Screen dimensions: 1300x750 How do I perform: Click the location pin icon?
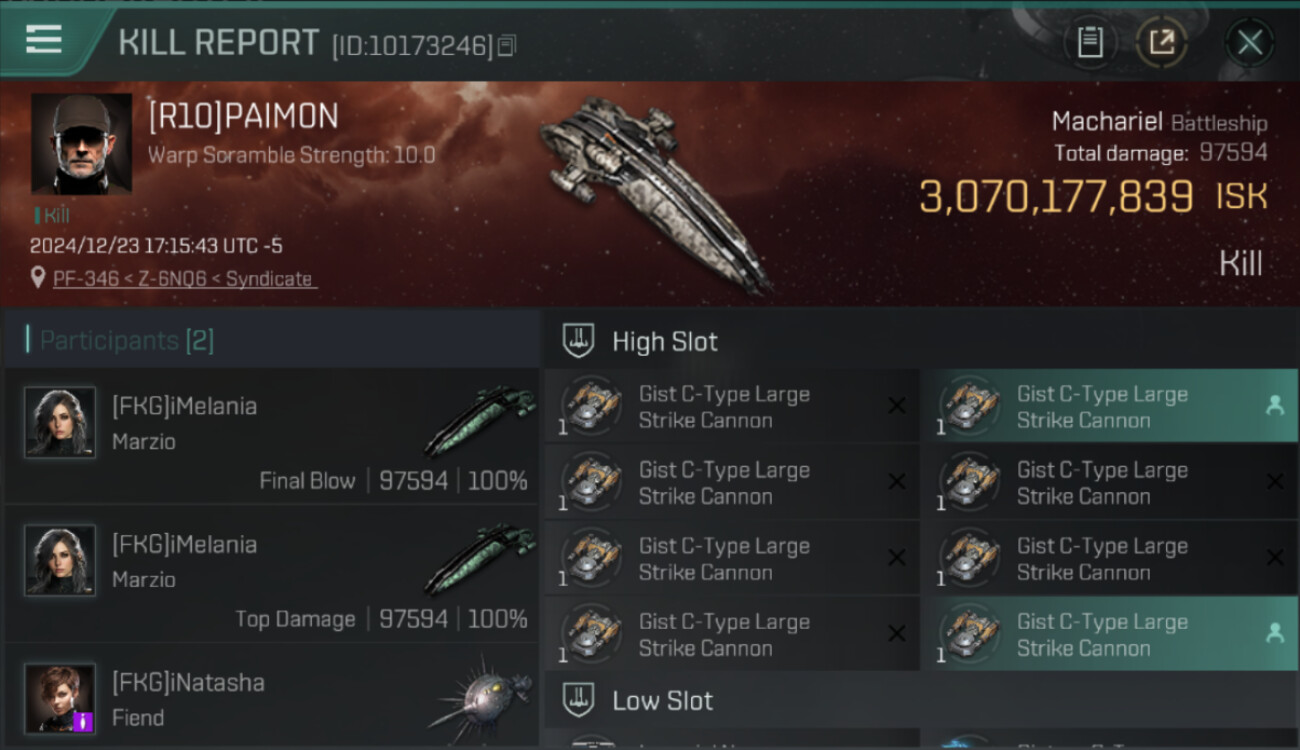(38, 278)
